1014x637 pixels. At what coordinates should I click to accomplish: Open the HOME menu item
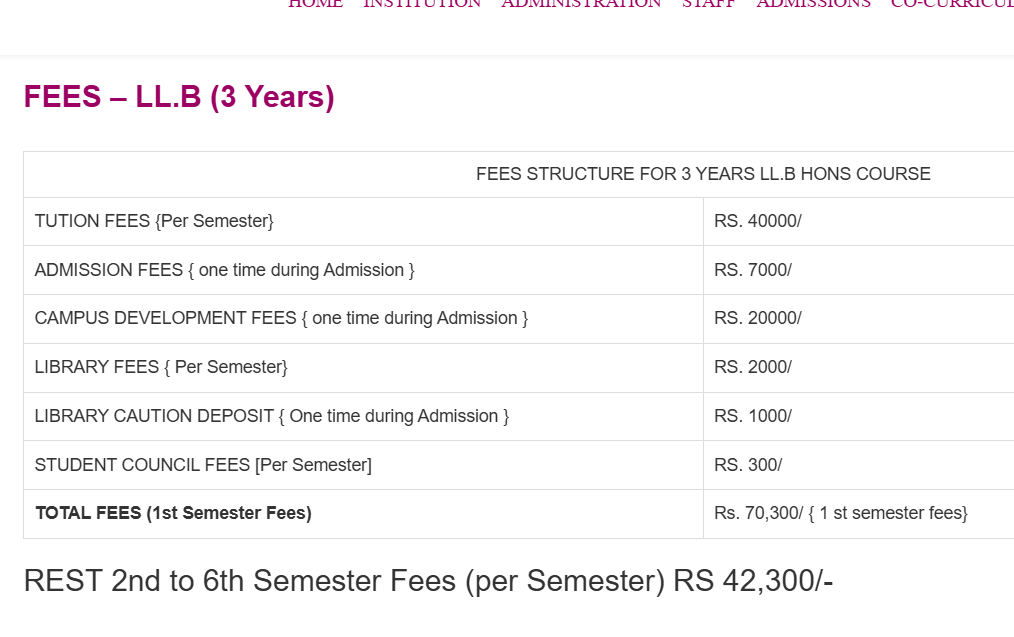[315, 4]
